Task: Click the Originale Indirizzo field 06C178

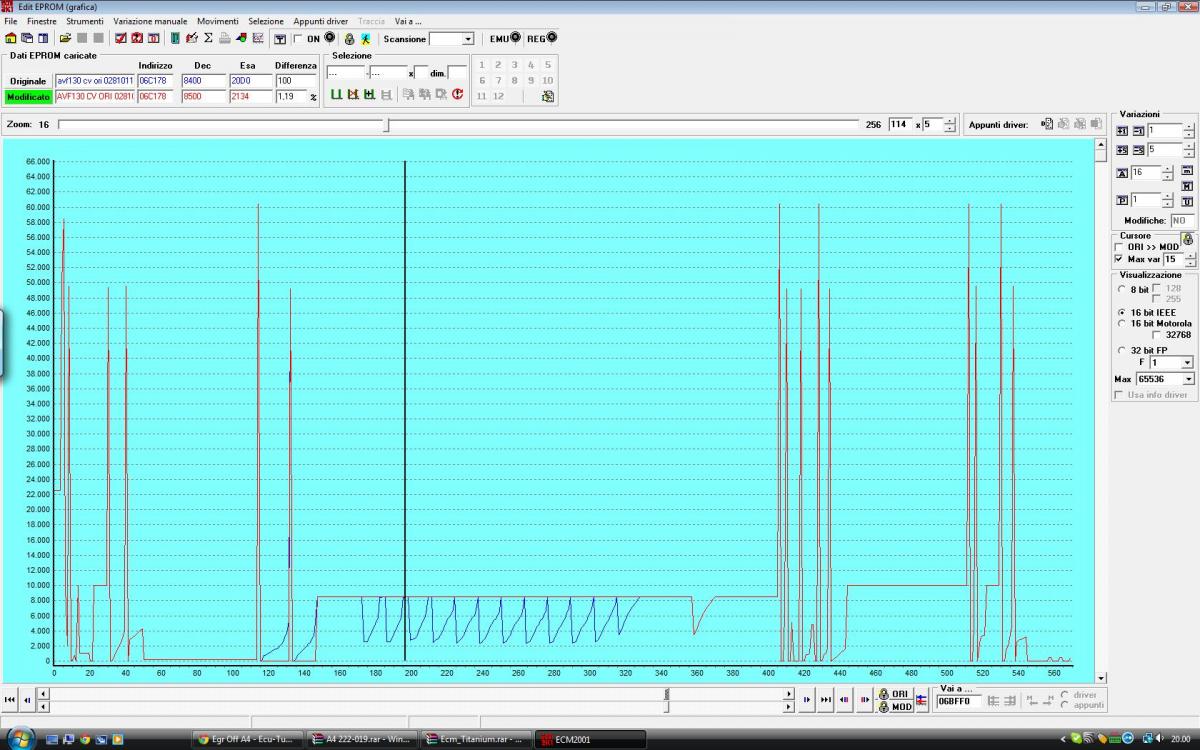Action: 155,81
